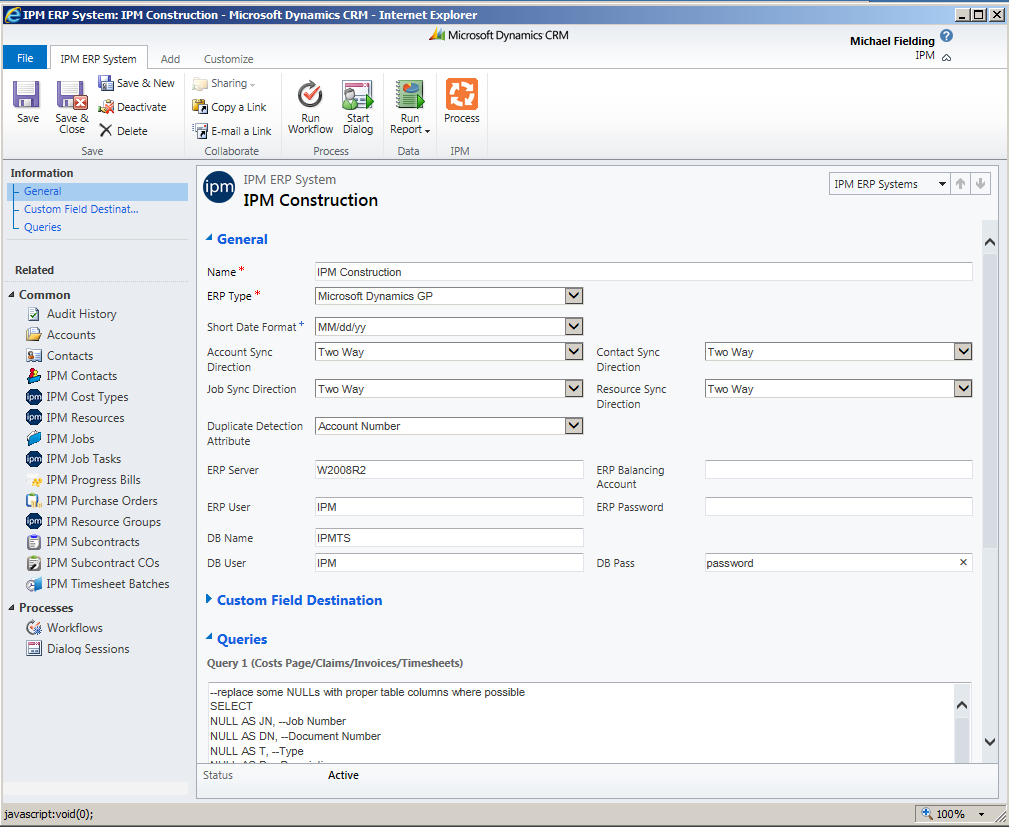Collapse the Common related group
This screenshot has height=827, width=1009.
[12, 295]
